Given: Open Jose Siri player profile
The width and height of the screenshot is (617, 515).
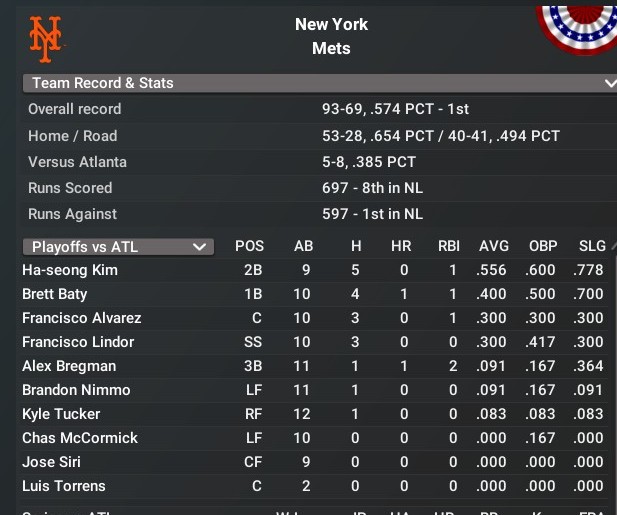Looking at the screenshot, I should (51, 462).
